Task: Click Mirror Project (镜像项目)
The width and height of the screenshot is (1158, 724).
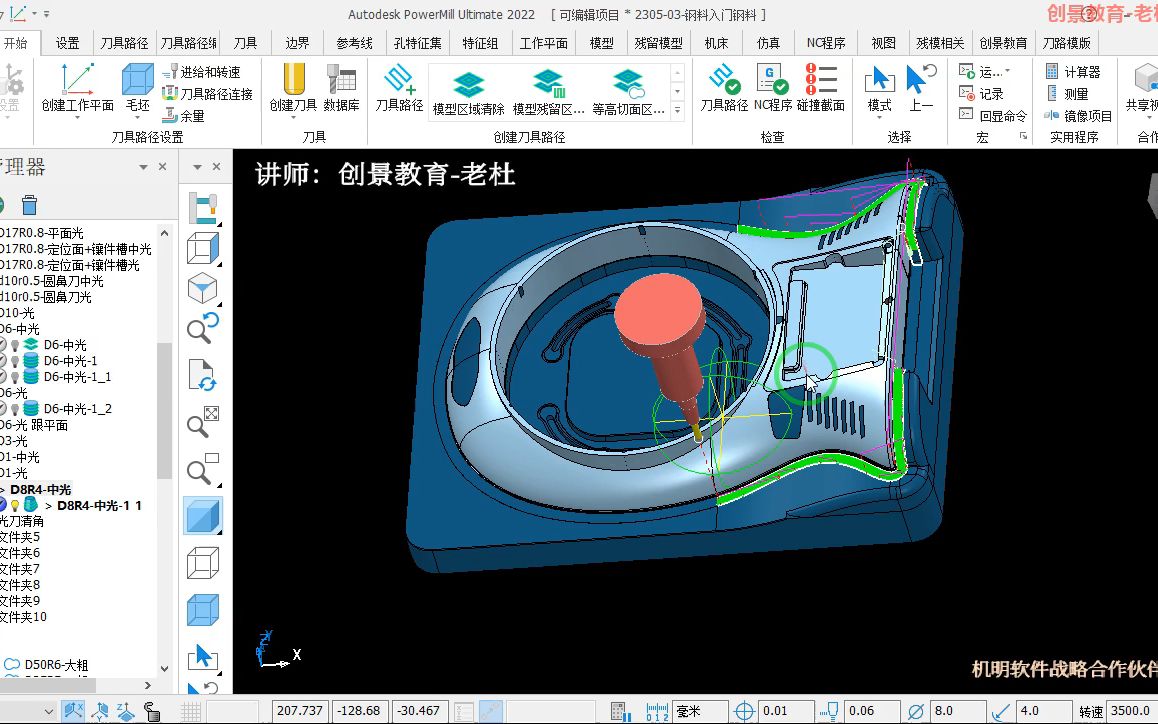Action: point(1078,116)
